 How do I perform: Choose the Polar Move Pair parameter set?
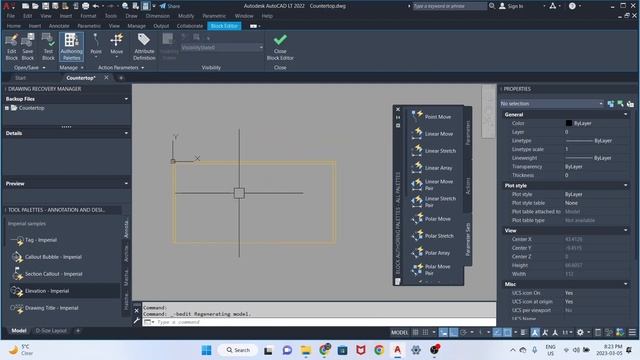[x=431, y=270]
